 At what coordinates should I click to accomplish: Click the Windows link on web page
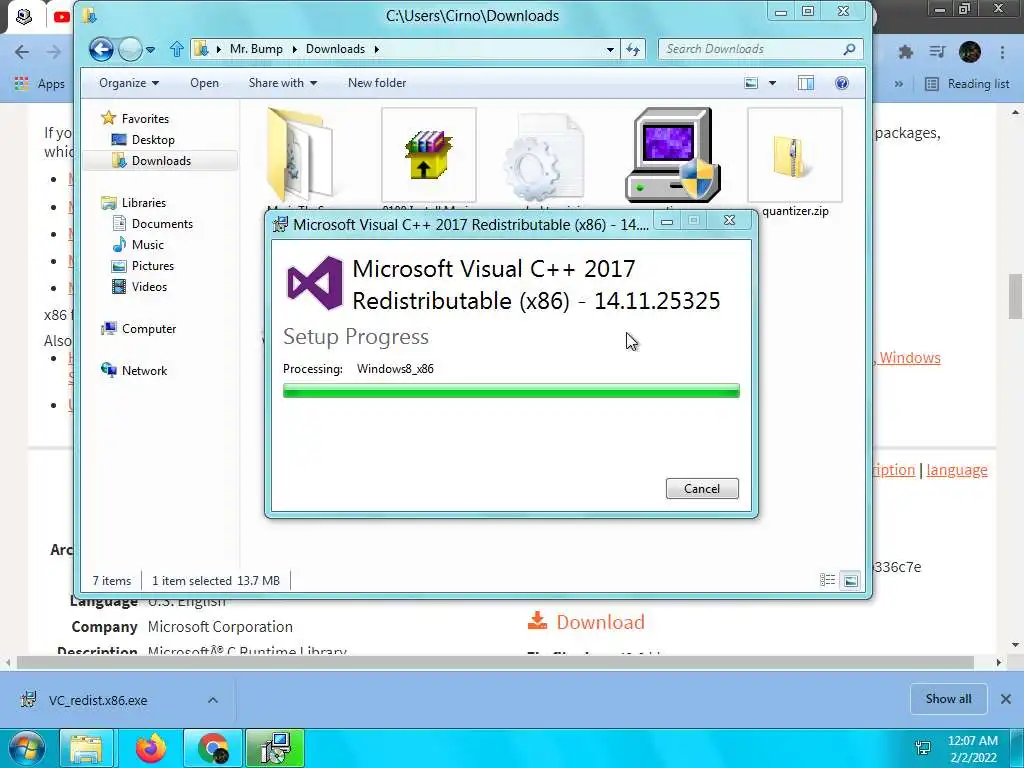pos(910,358)
